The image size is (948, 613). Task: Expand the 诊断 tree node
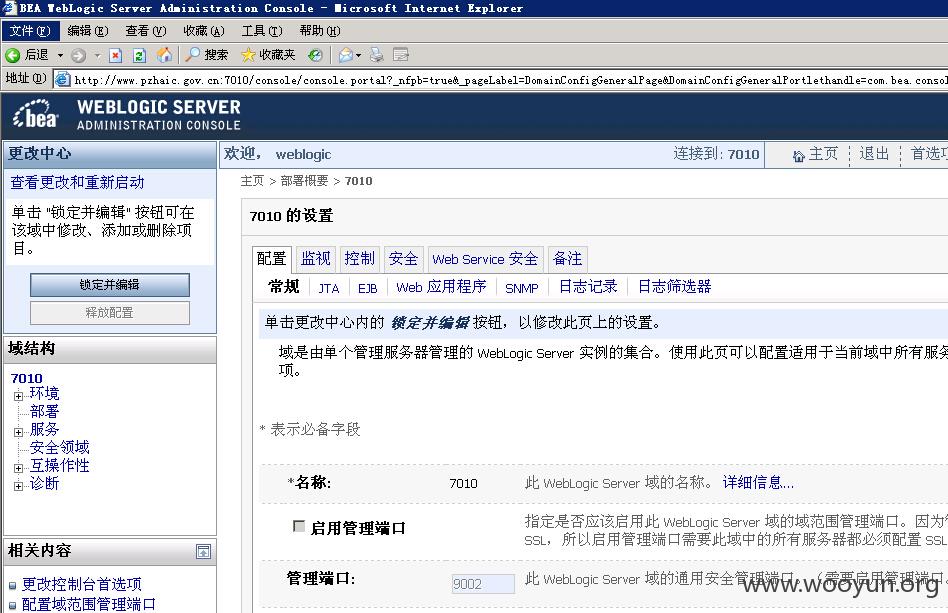18,486
